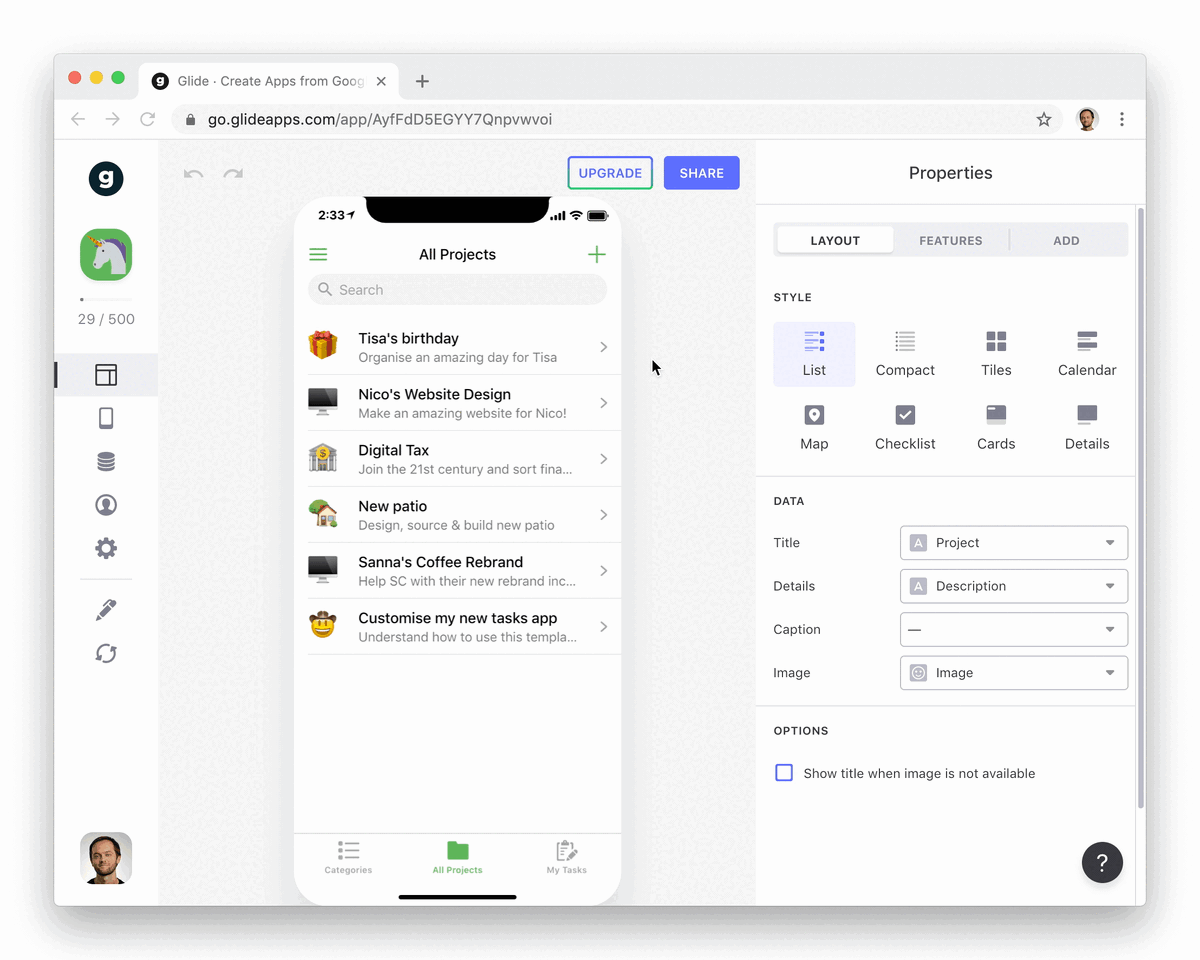Image resolution: width=1200 pixels, height=960 pixels.
Task: Click the reload sheet sync icon
Action: pos(106,653)
